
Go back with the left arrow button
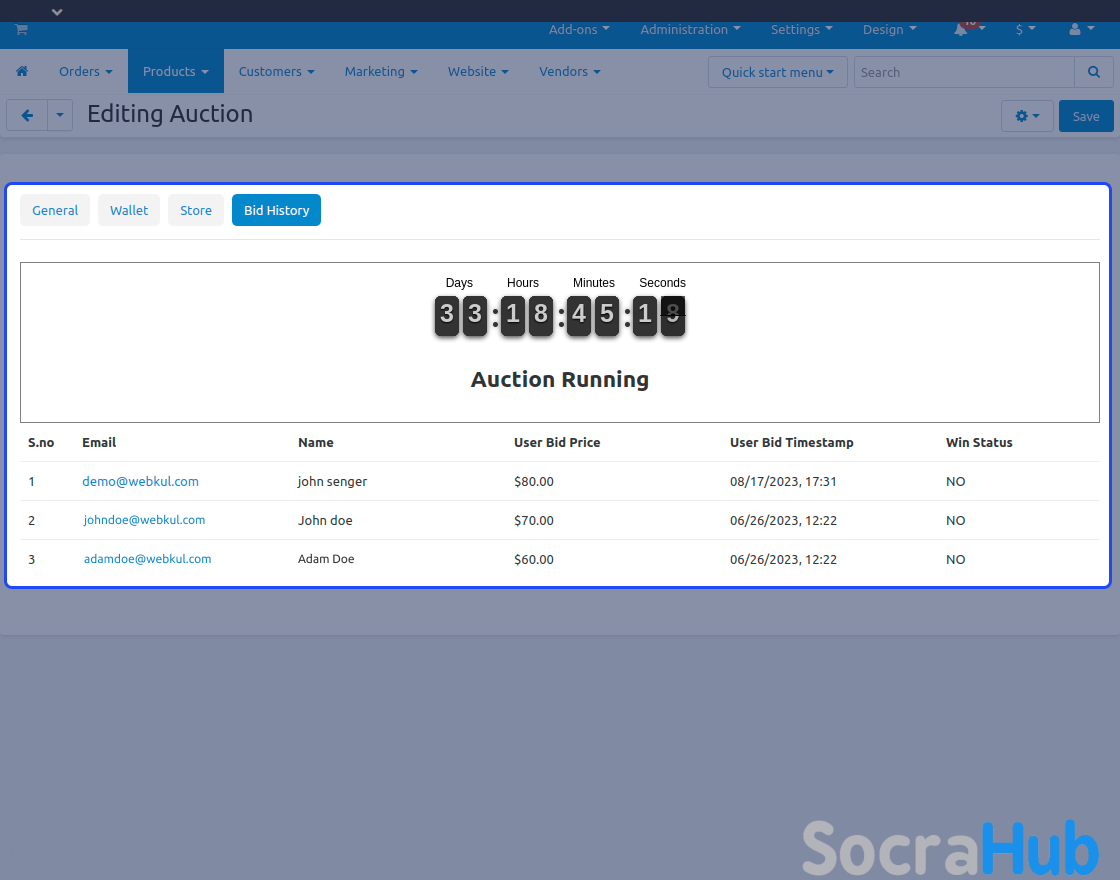(27, 115)
